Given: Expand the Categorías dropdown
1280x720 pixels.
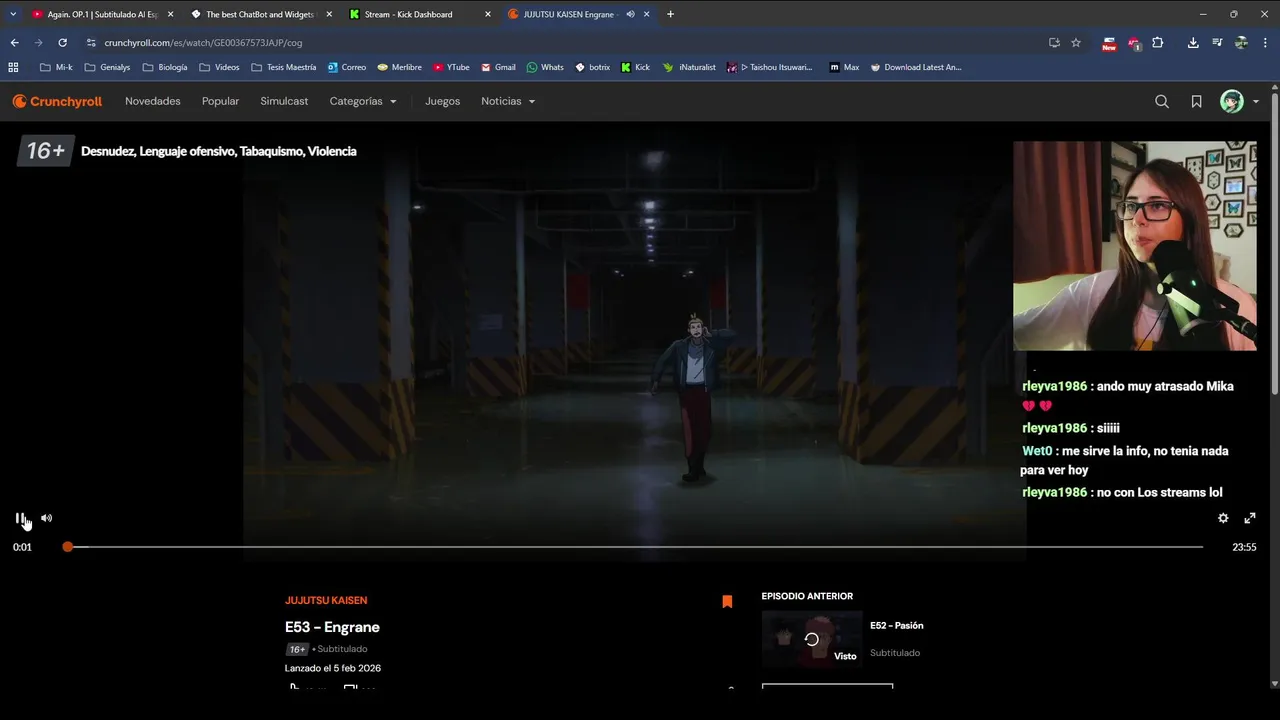Looking at the screenshot, I should (363, 101).
